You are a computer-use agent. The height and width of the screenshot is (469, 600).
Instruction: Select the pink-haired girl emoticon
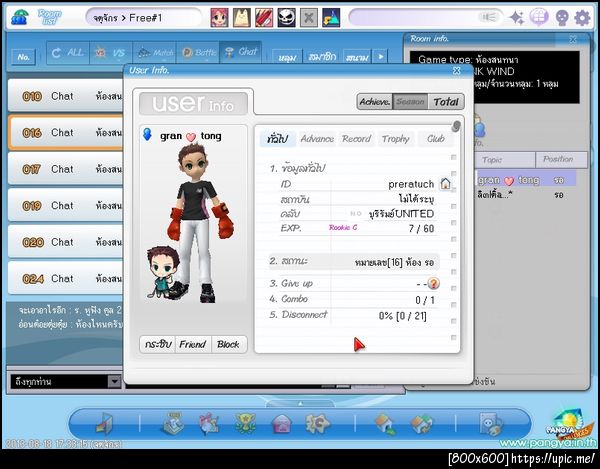pos(220,18)
